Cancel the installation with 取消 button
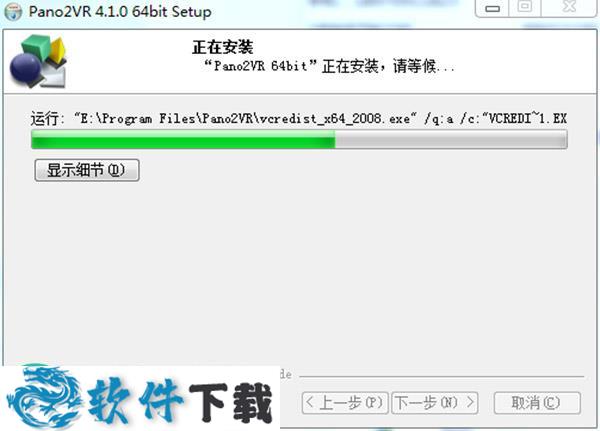The image size is (600, 431). pos(537,403)
